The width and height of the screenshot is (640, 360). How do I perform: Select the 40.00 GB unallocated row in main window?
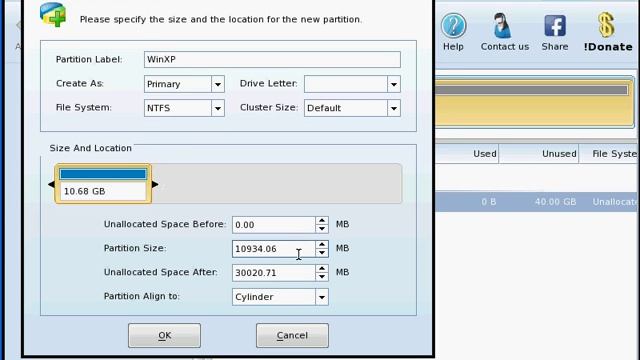537,202
